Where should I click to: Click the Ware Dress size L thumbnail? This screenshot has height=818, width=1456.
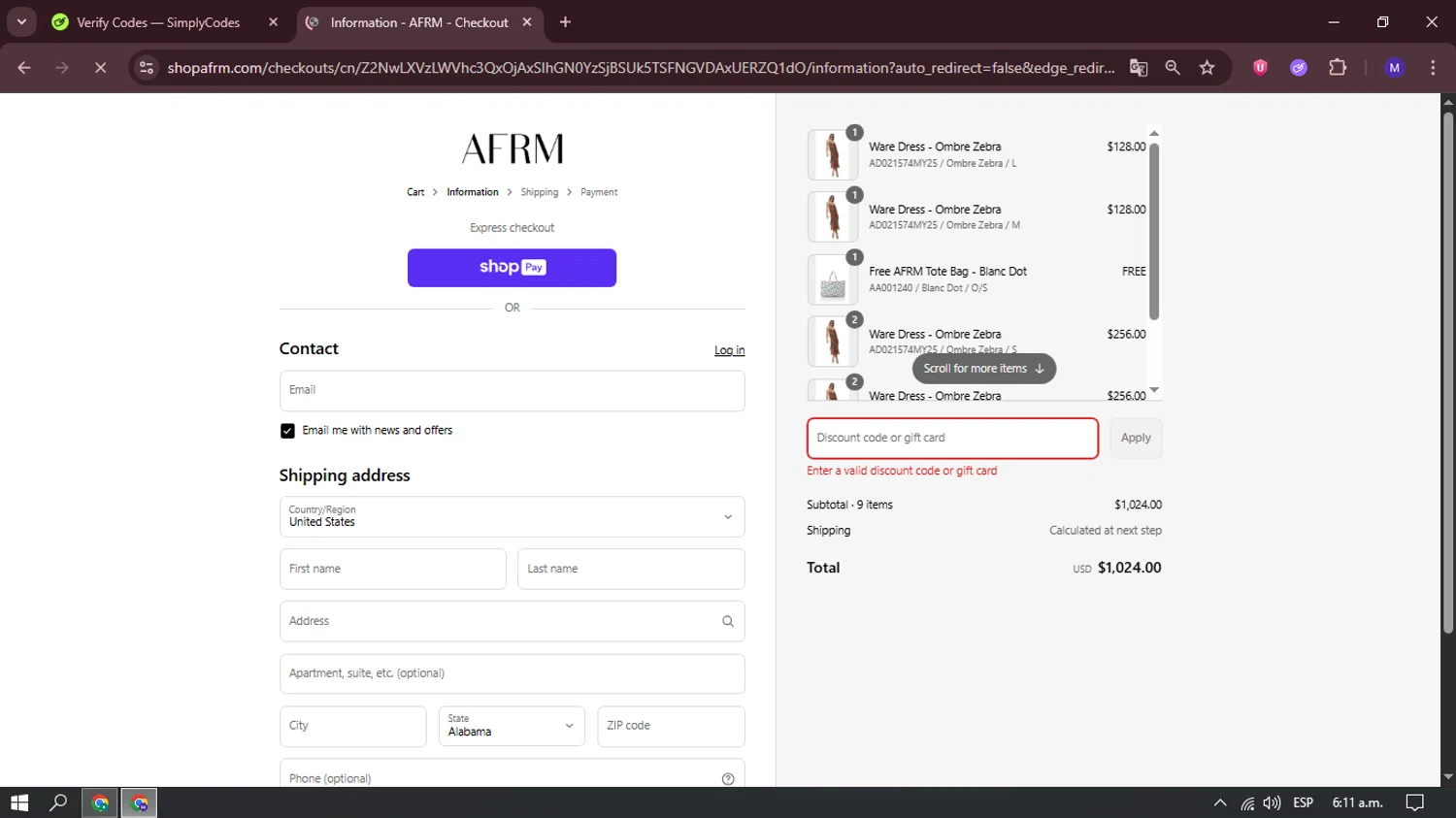click(x=833, y=154)
